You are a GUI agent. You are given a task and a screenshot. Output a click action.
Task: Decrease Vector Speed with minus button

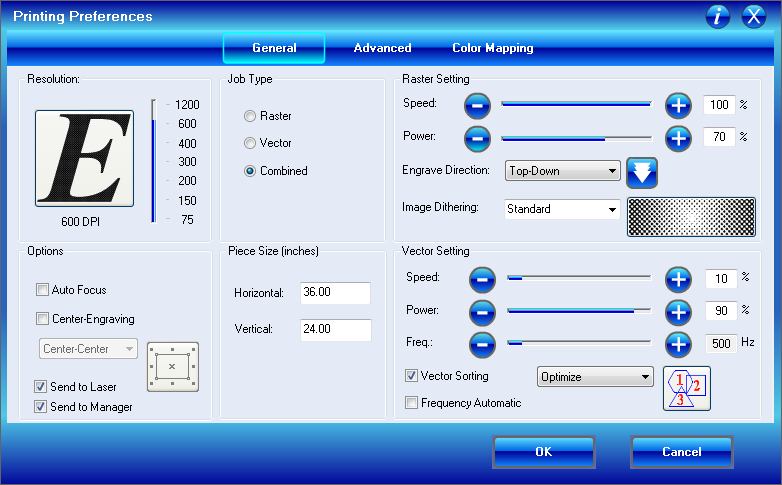(482, 279)
